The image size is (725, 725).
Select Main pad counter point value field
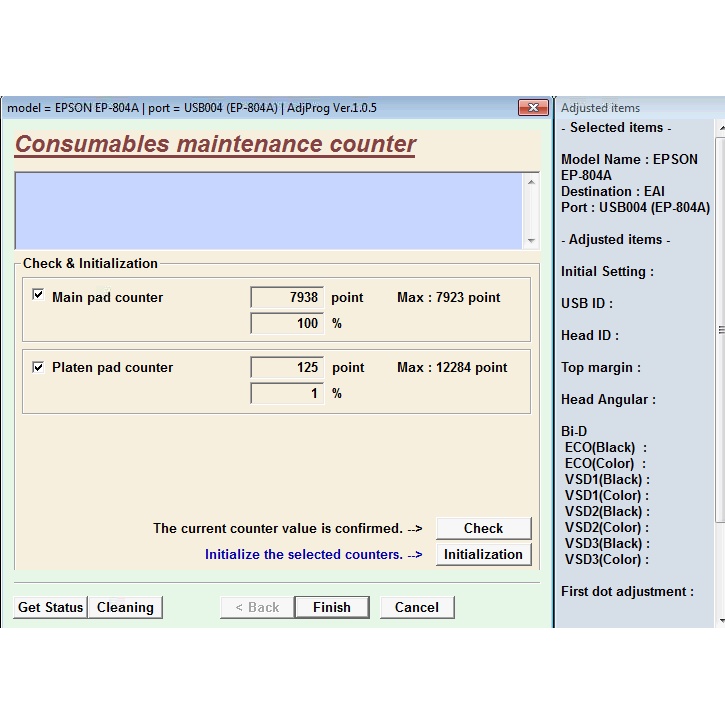(x=287, y=297)
